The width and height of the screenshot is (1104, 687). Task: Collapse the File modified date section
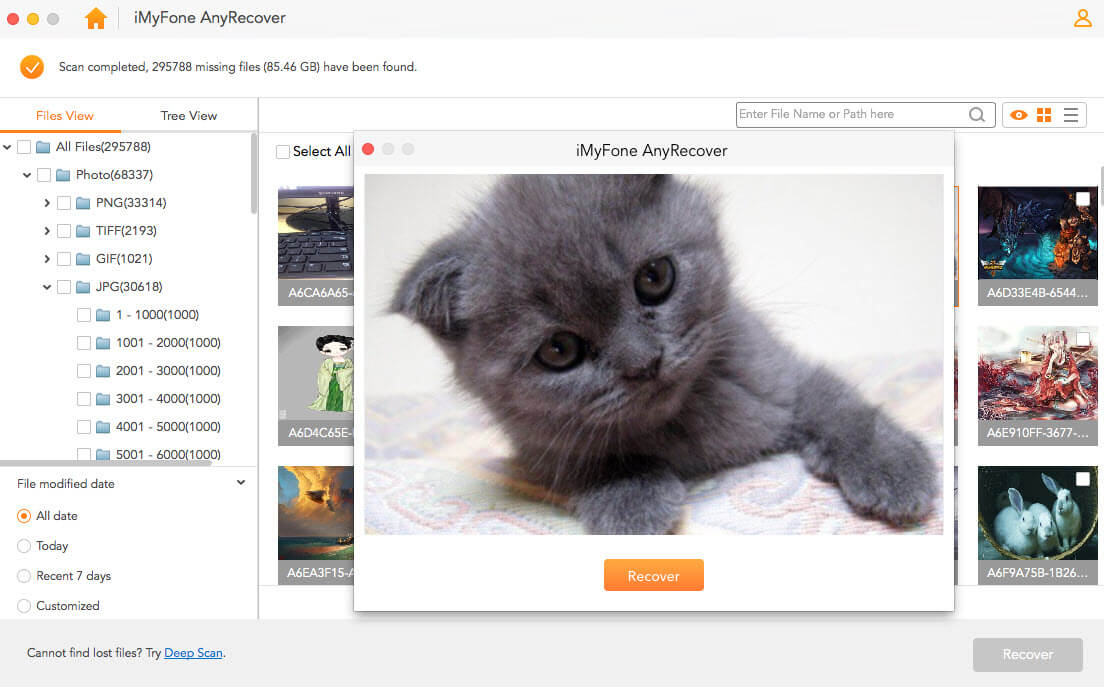click(x=241, y=483)
